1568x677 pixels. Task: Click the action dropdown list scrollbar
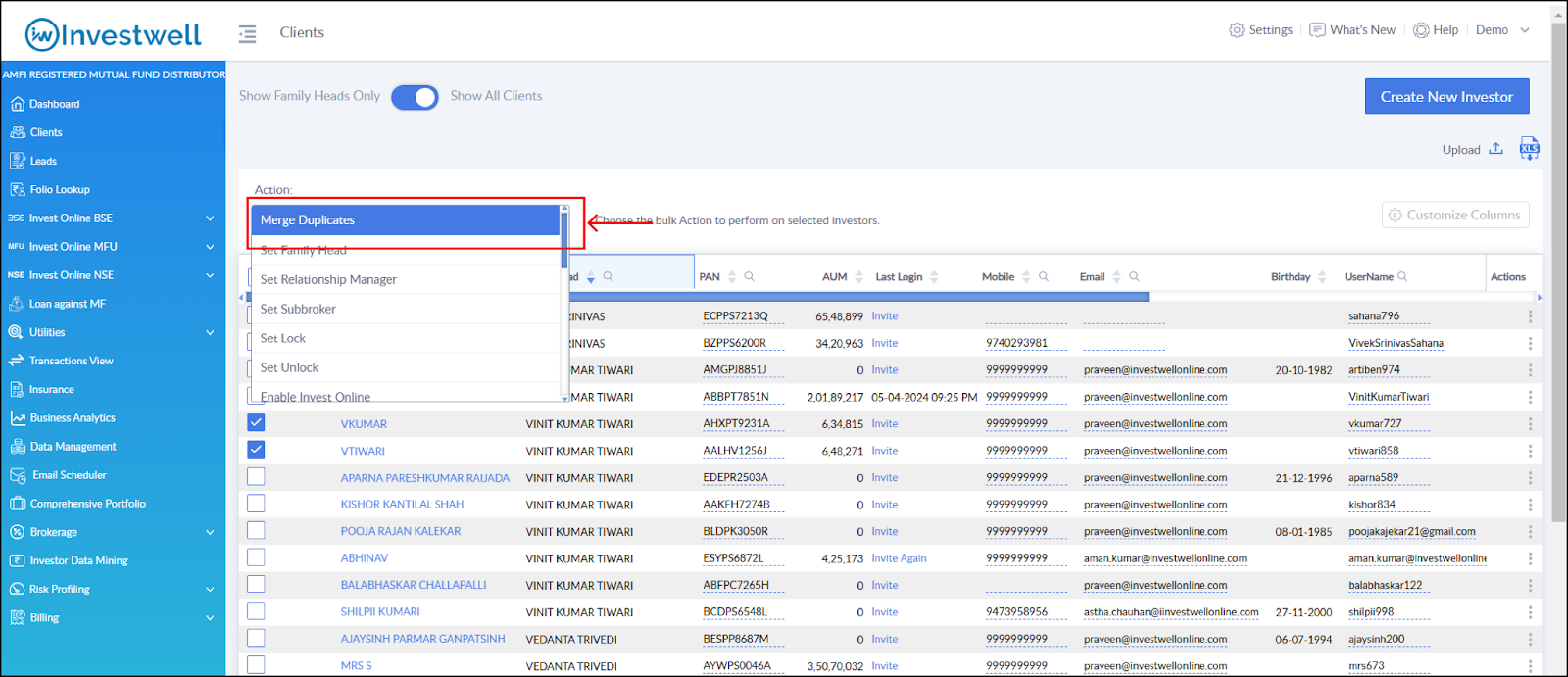tap(564, 241)
